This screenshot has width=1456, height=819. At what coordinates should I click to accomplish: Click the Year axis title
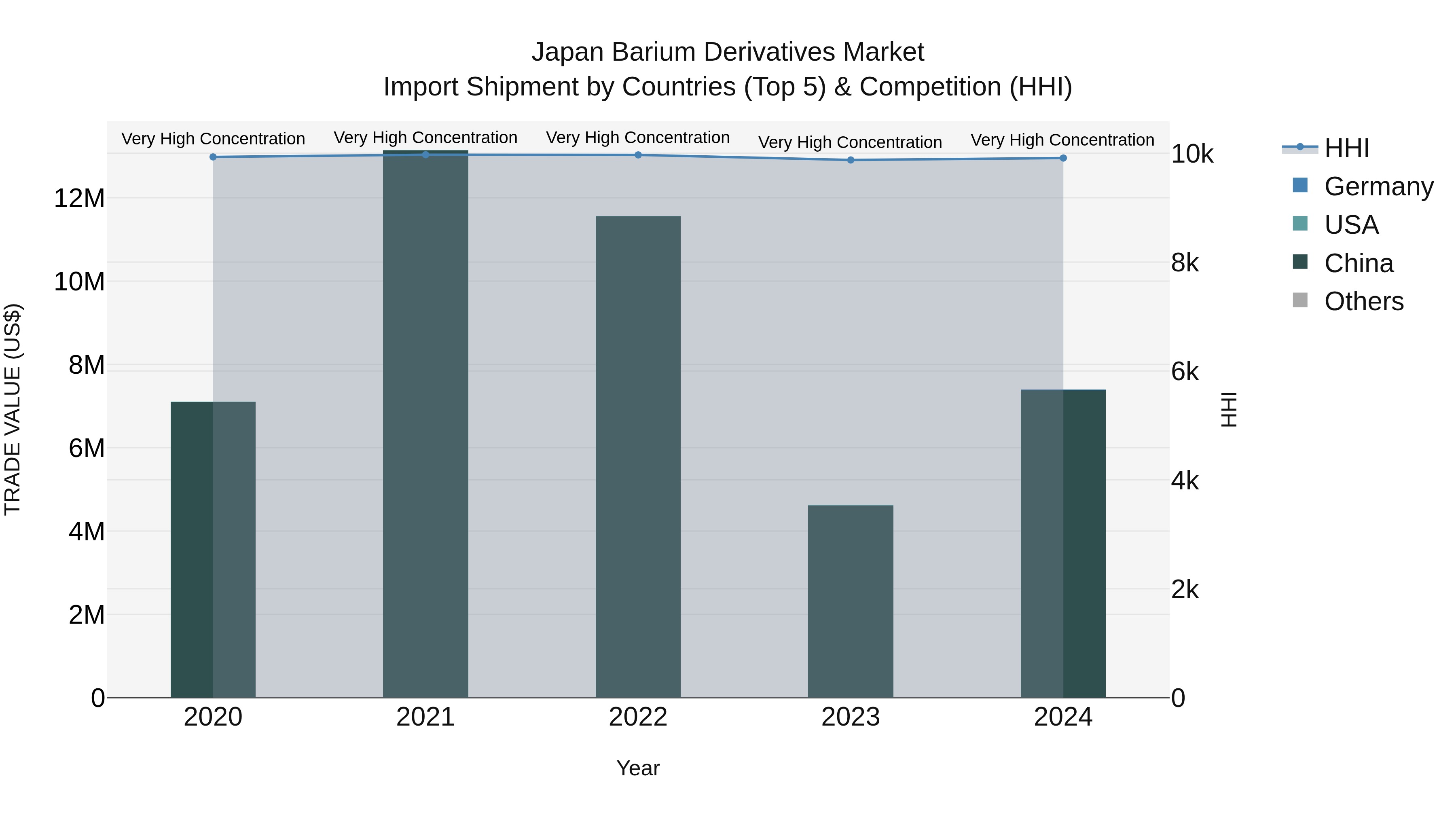(638, 768)
